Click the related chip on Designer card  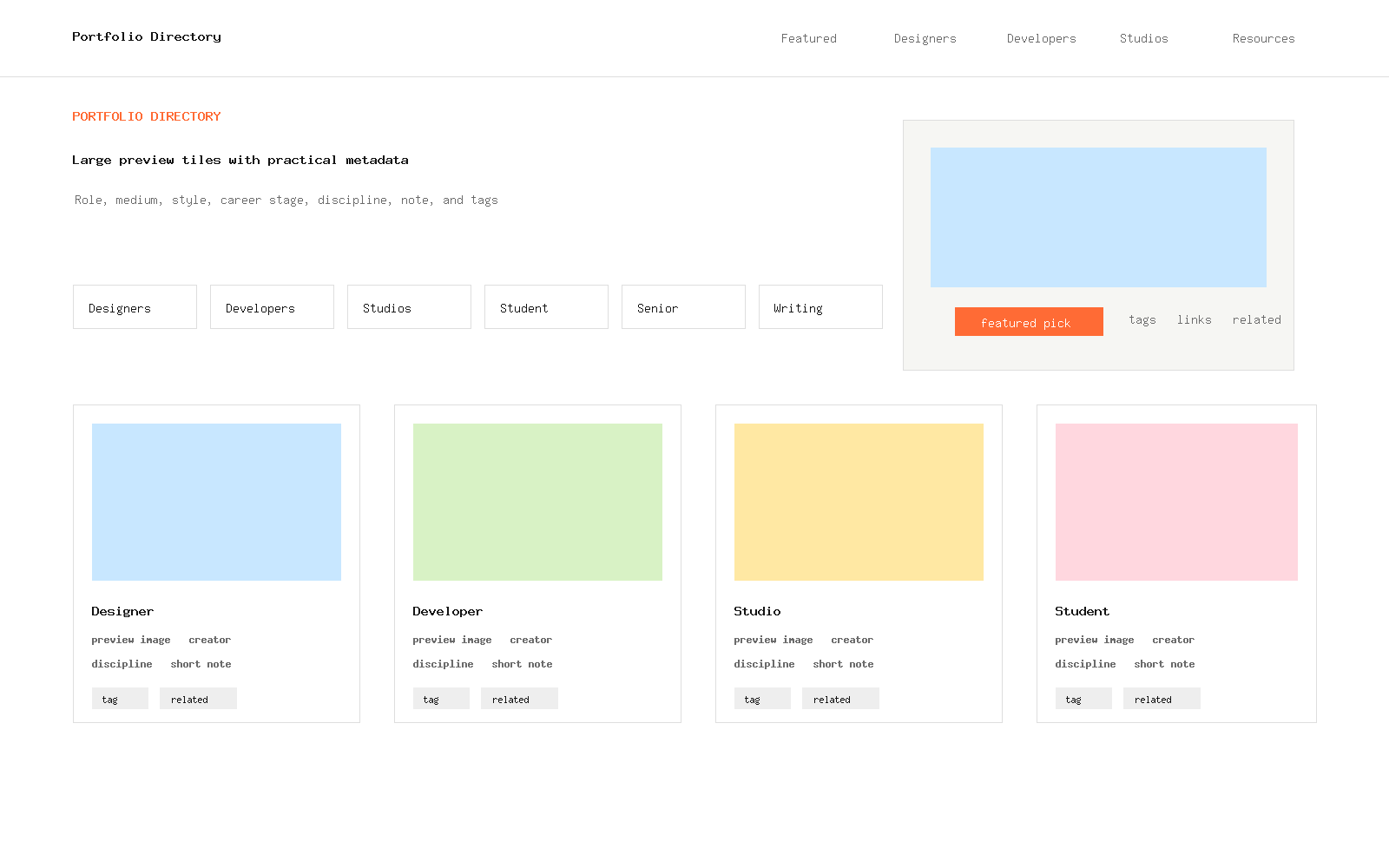198,699
